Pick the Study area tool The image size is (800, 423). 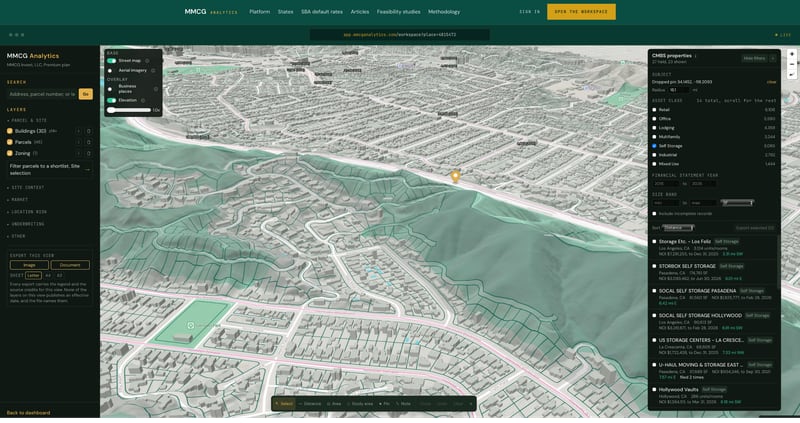coord(360,404)
